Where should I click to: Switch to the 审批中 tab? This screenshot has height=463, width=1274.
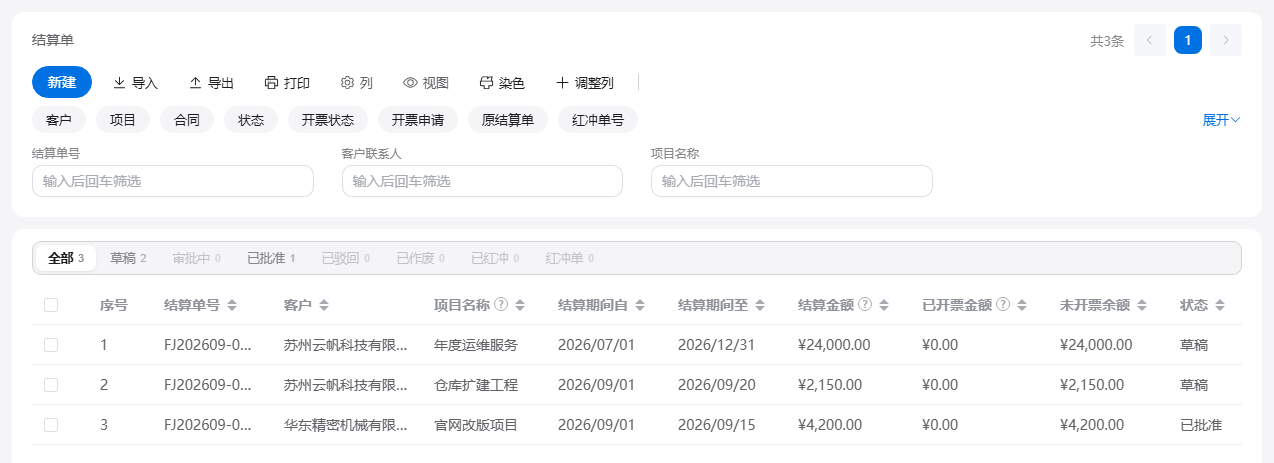196,258
